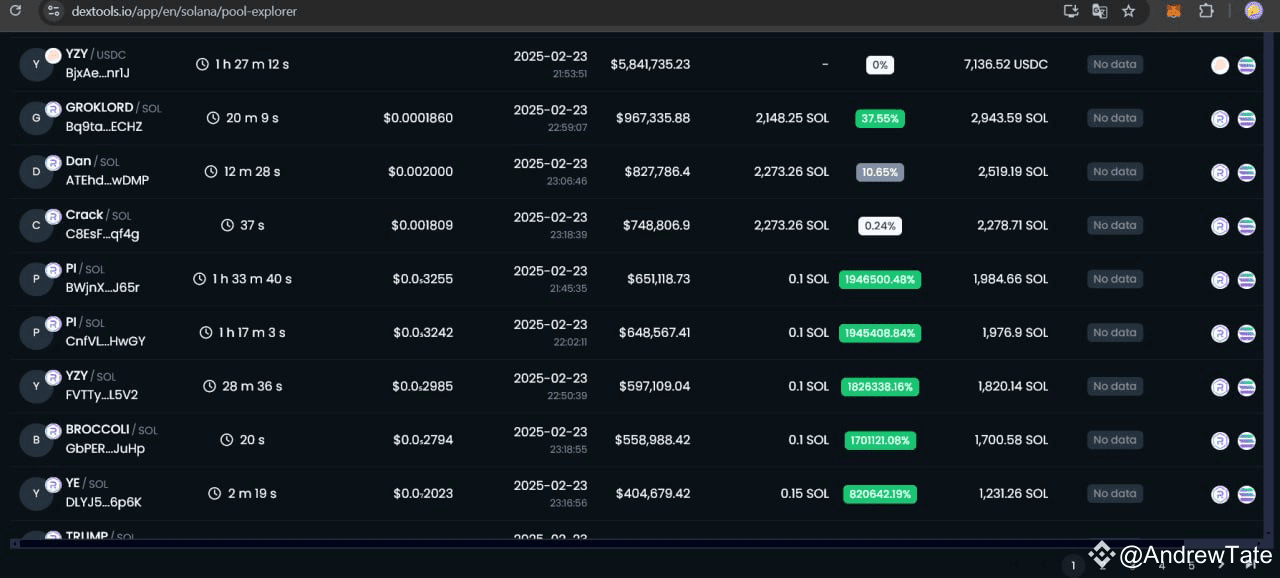Open the YE / SOL pool

87,483
